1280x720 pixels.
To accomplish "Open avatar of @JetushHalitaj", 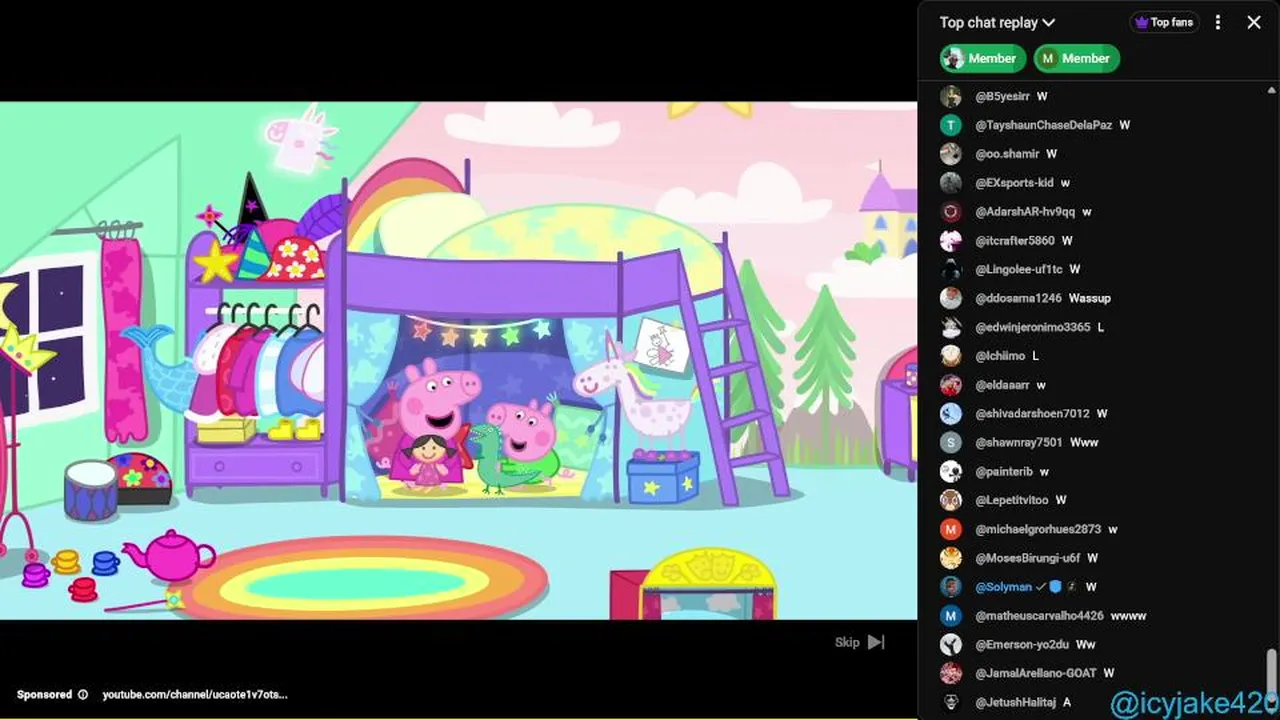I will (x=951, y=702).
